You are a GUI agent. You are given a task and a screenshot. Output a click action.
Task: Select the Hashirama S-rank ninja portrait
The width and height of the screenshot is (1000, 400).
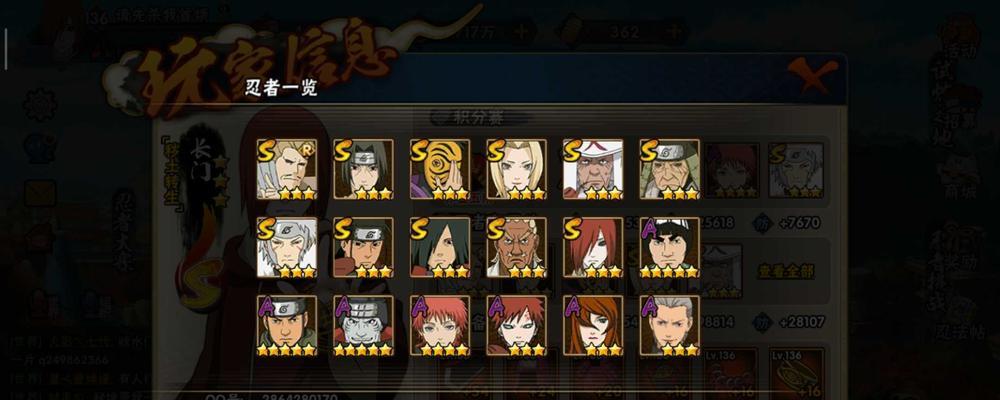coord(364,248)
